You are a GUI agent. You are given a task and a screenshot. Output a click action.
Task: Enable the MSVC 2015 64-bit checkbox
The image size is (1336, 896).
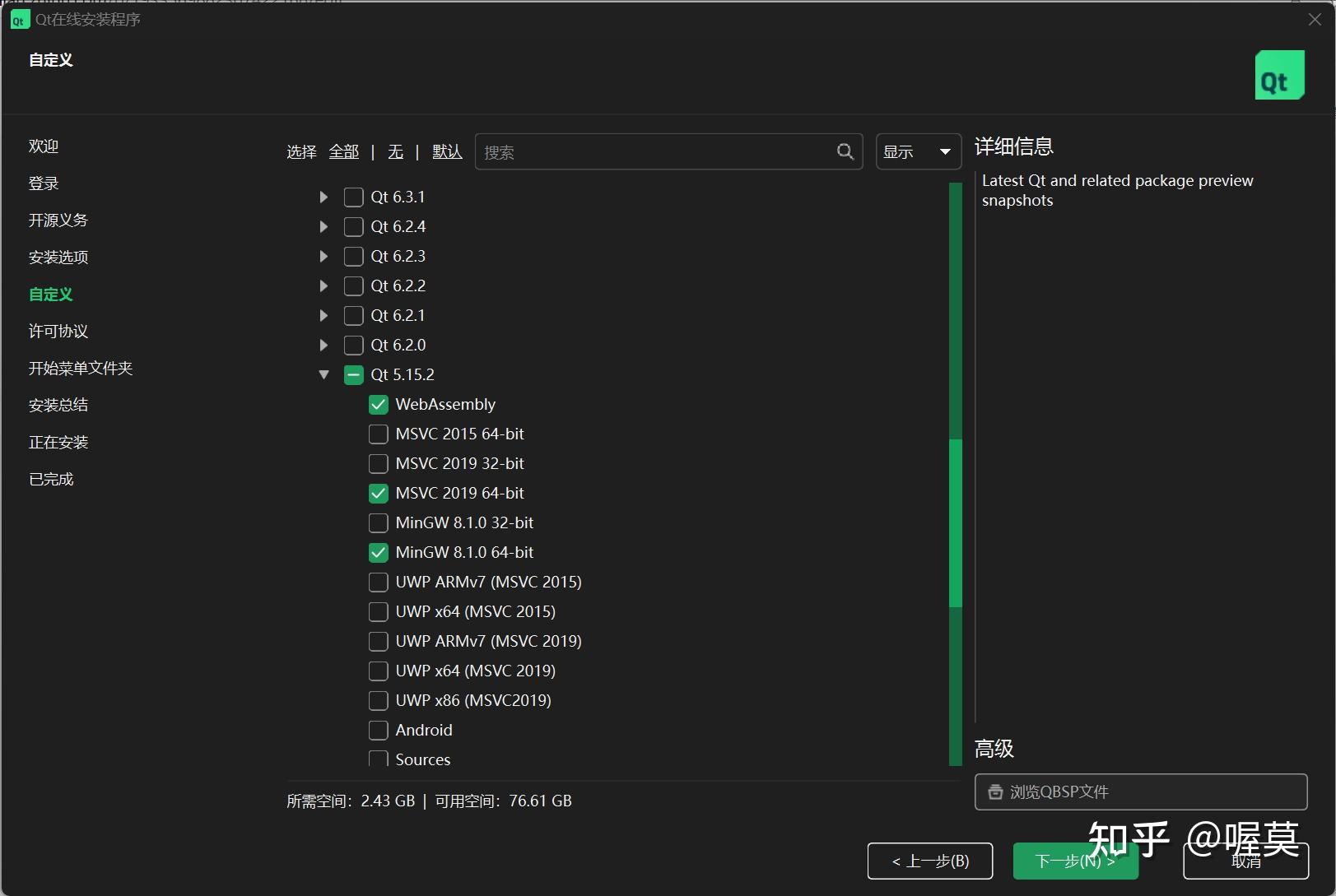tap(378, 434)
